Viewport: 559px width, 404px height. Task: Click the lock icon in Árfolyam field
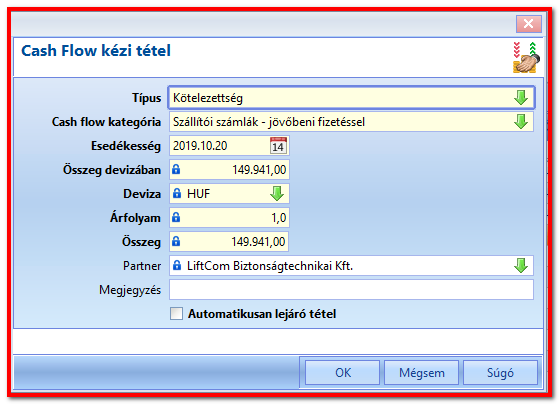point(176,218)
